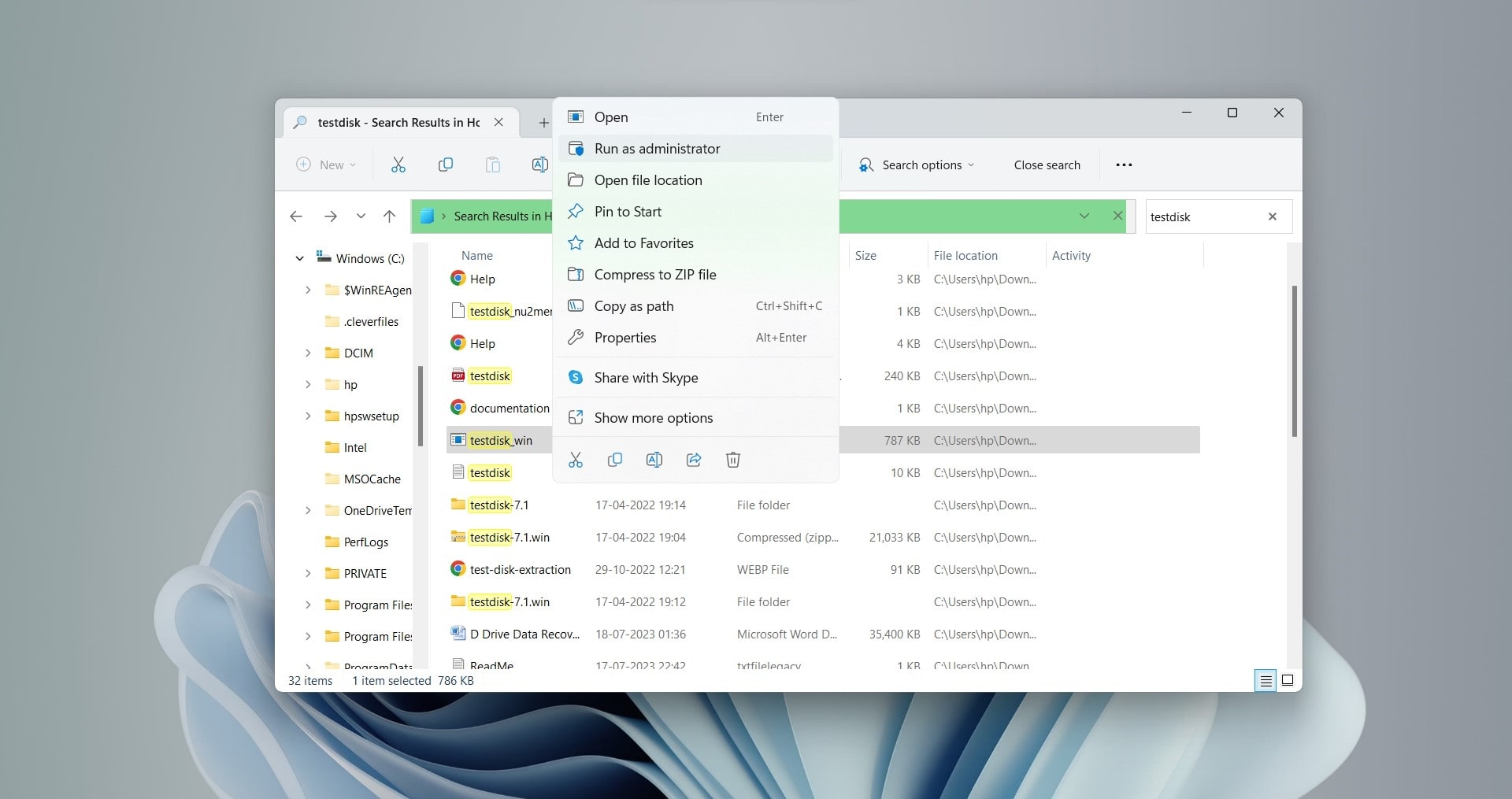Open the recent locations dropdown chevron
1512x799 pixels.
pos(360,216)
